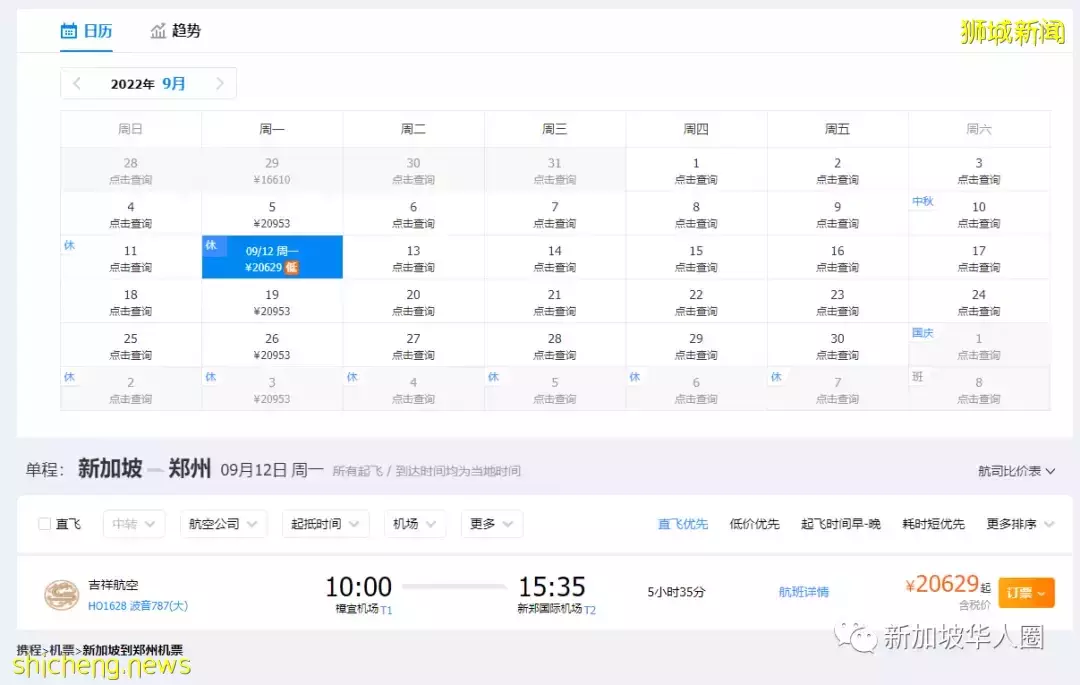Go to the previous month using left arrow

77,83
